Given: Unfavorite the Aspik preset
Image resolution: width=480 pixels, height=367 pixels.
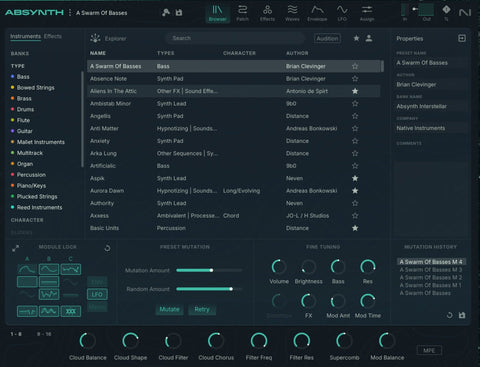Looking at the screenshot, I should 355,178.
